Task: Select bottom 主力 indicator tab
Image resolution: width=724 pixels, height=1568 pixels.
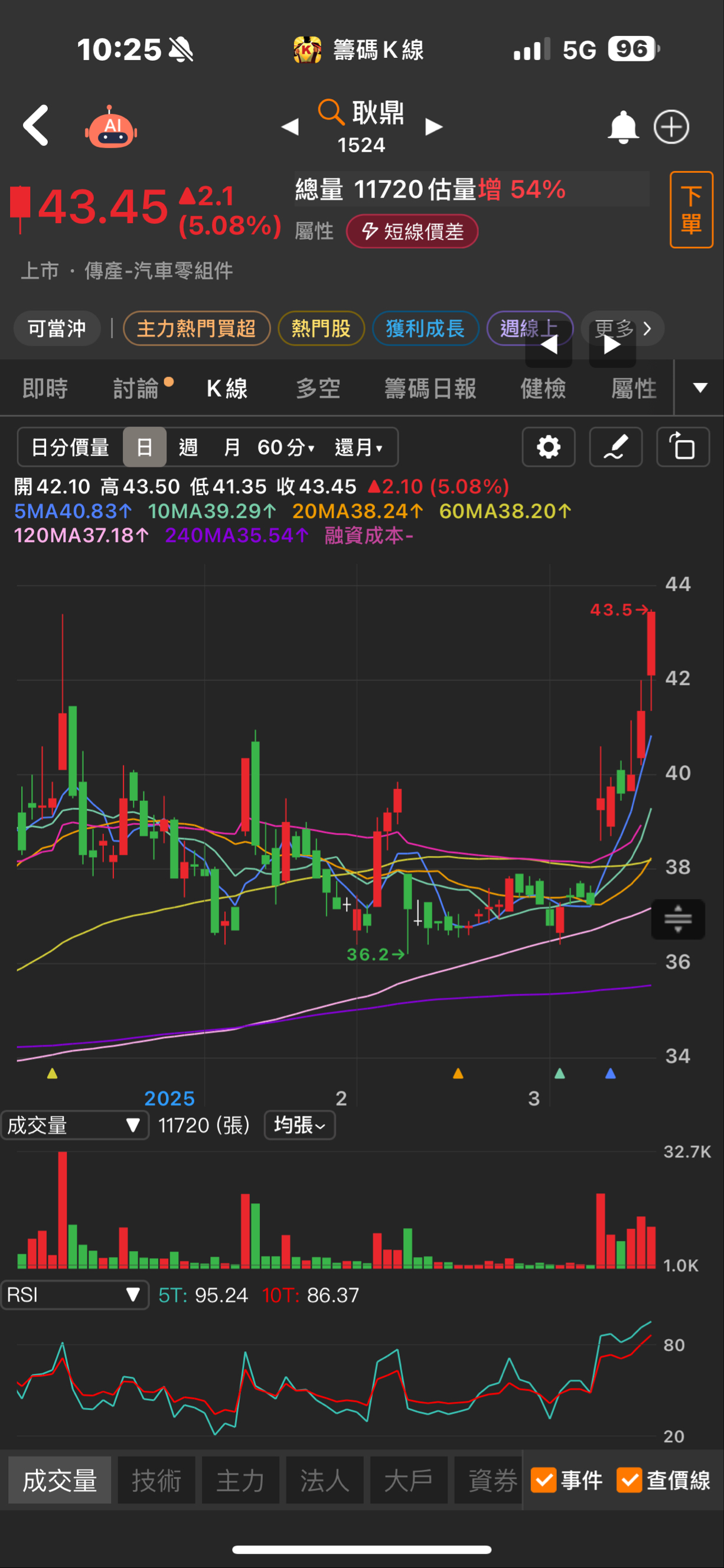Action: tap(240, 1480)
